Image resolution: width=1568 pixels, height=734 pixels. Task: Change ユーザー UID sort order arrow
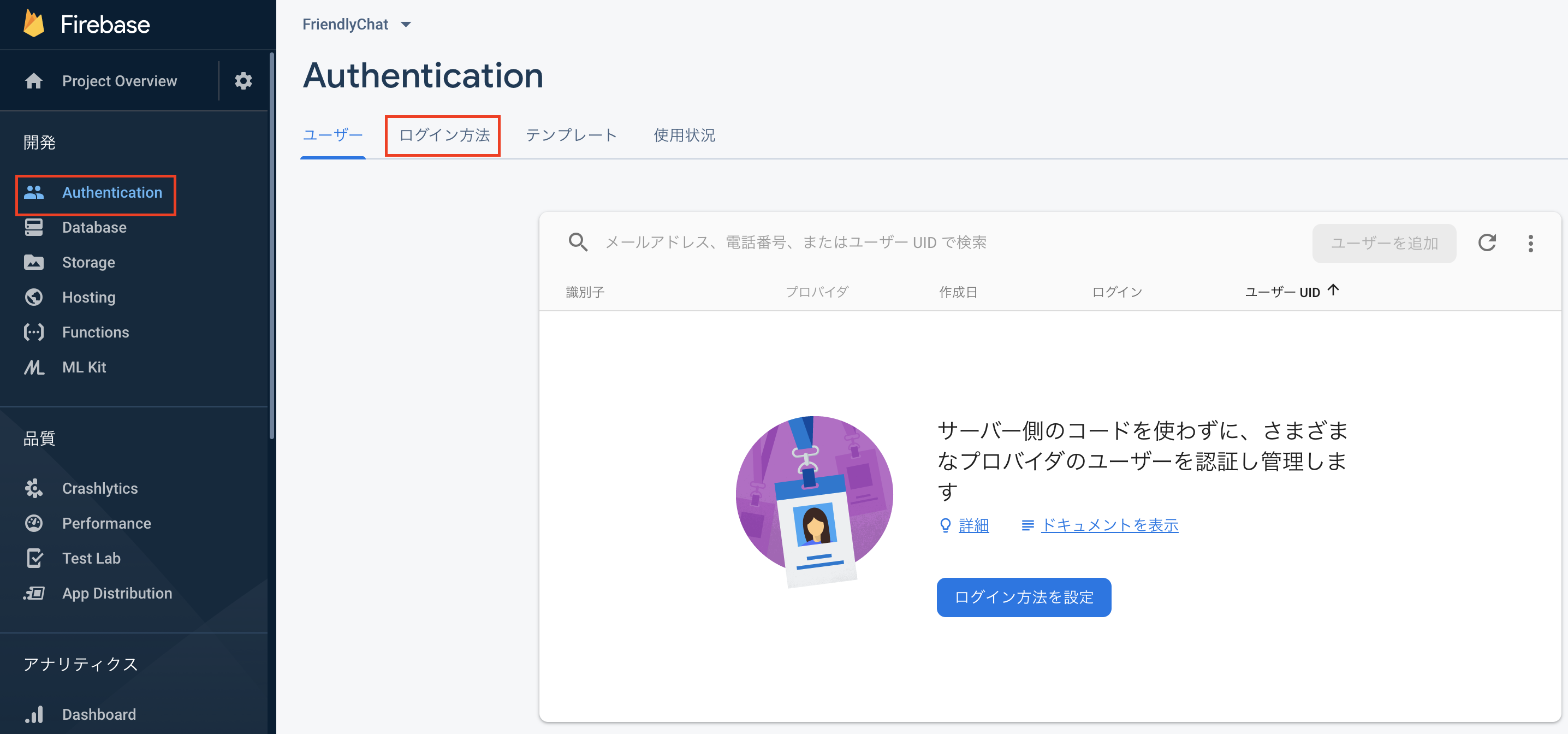[1333, 291]
